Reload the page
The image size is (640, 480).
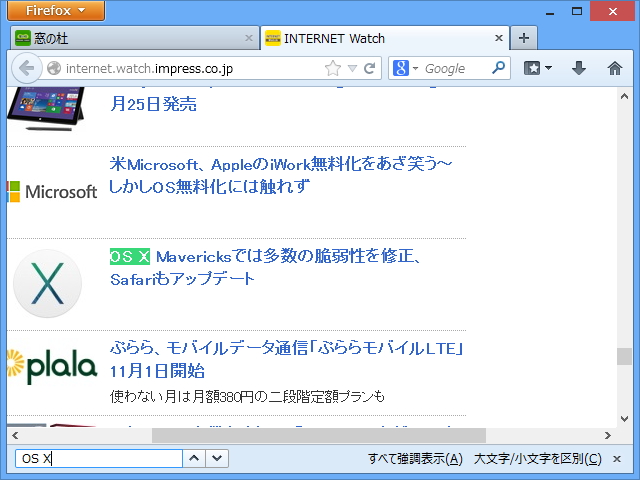[369, 68]
